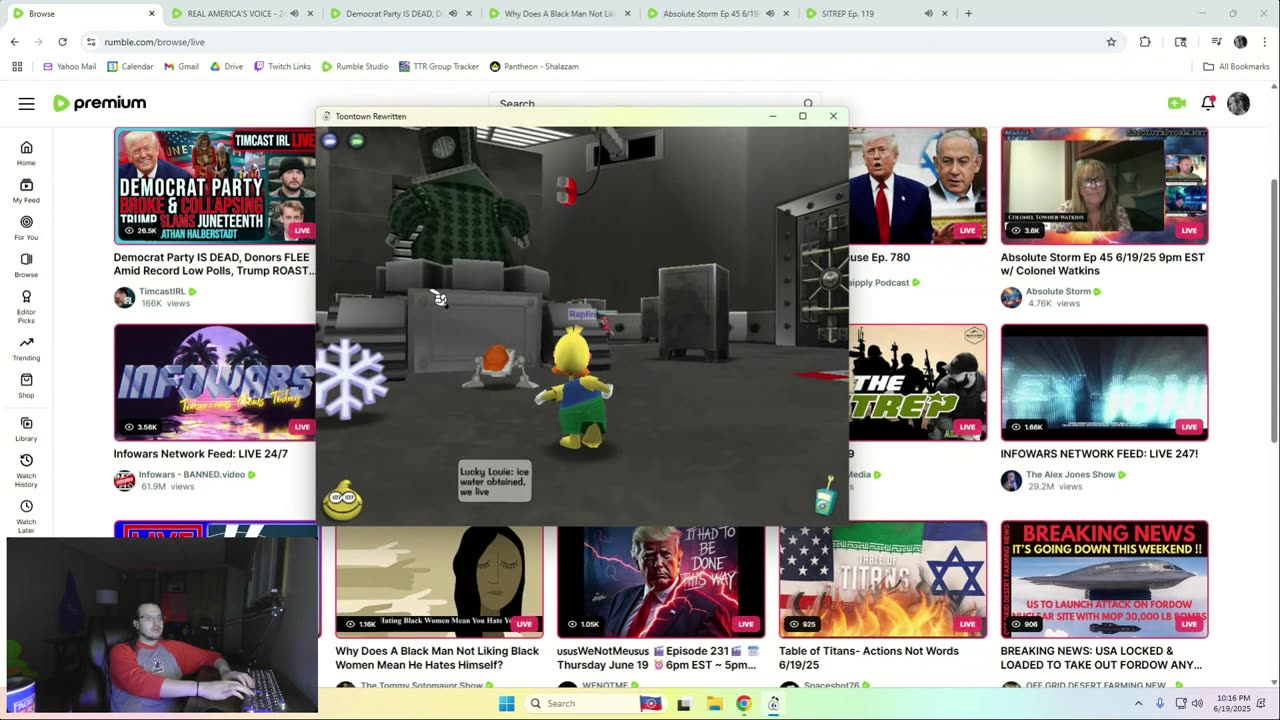Open the TimcastIRL channel link
The height and width of the screenshot is (720, 1280).
162,292
